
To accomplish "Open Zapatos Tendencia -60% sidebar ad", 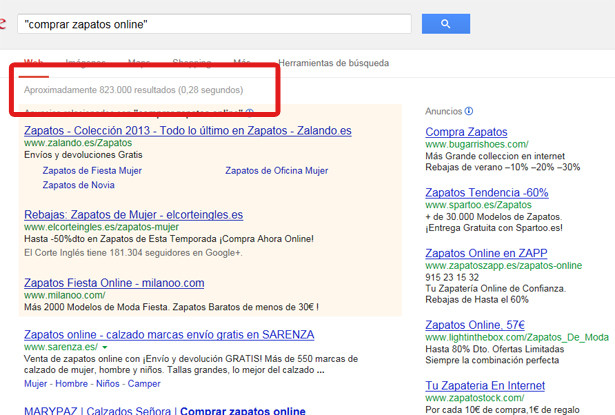I will (x=487, y=193).
